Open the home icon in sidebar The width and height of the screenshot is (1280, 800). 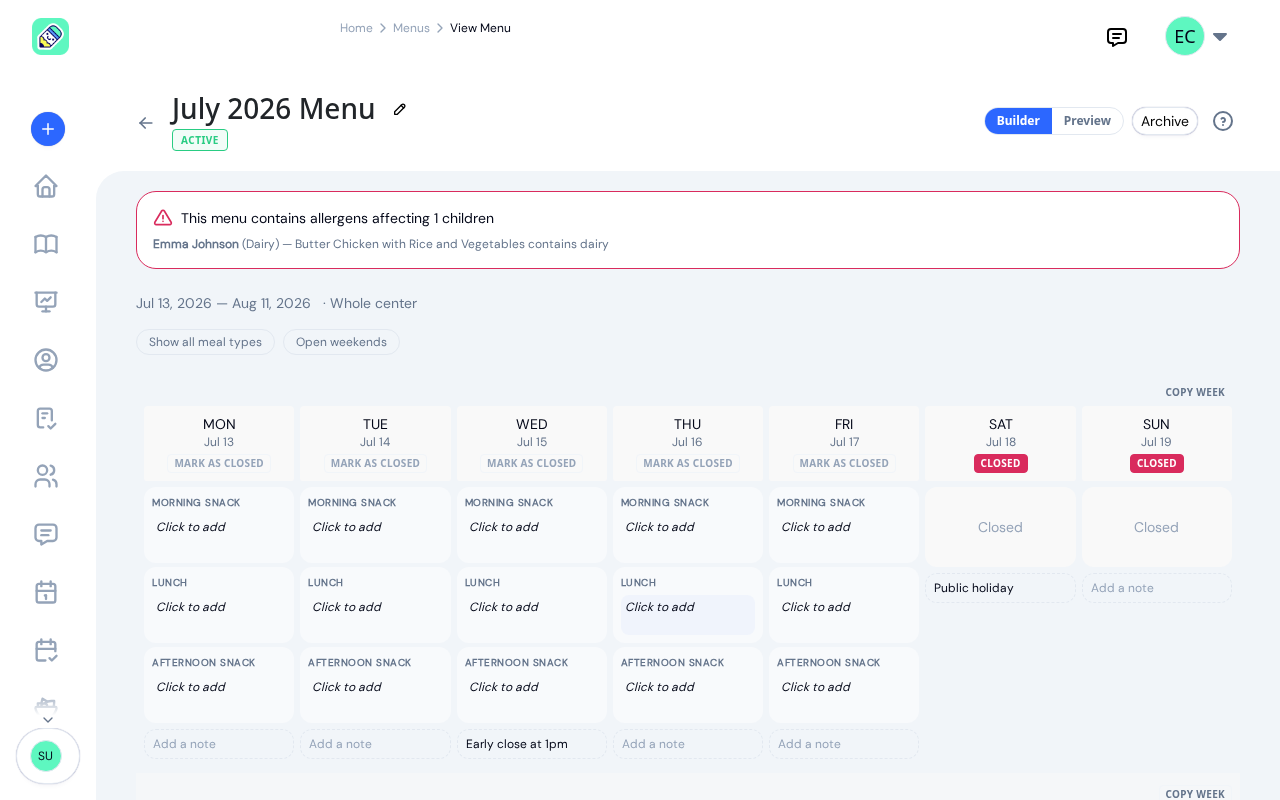pos(46,186)
